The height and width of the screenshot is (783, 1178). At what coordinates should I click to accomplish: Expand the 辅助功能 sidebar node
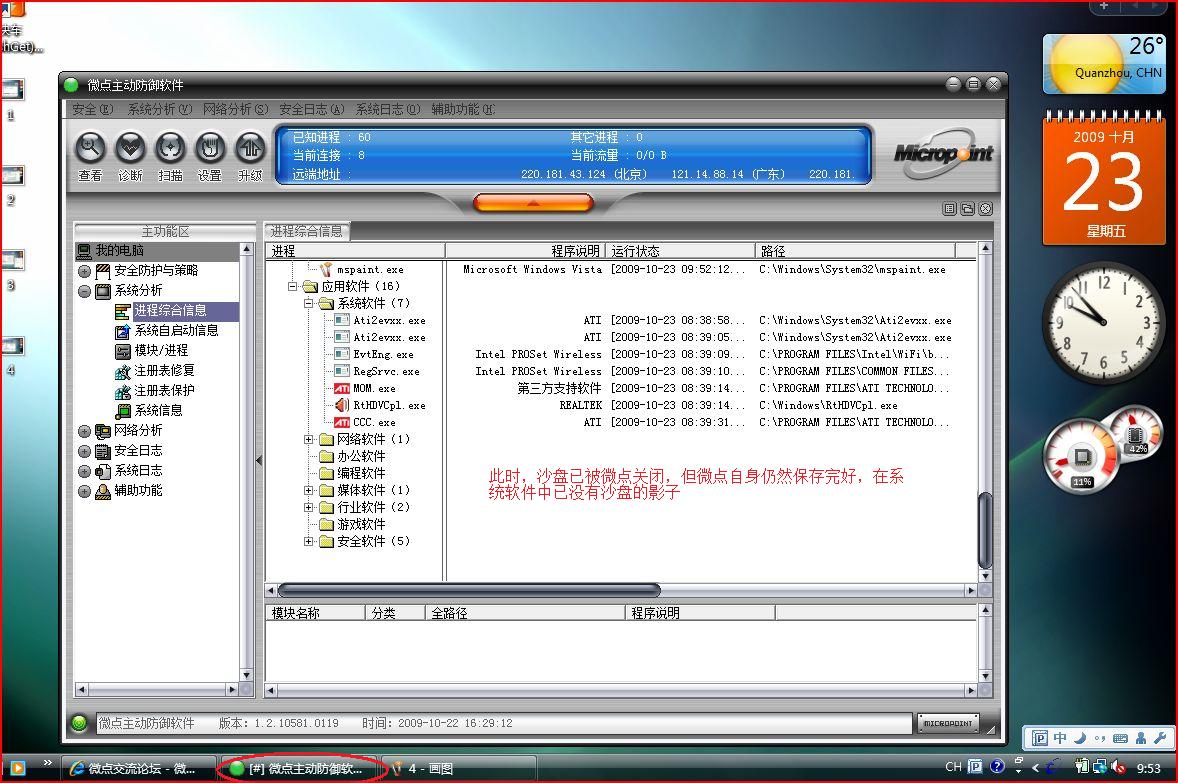click(x=84, y=491)
